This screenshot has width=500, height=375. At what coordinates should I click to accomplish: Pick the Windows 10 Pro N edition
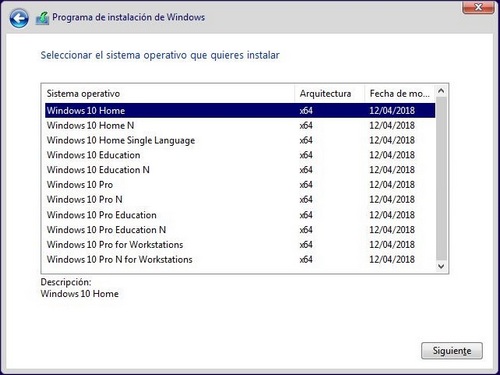pyautogui.click(x=240, y=200)
